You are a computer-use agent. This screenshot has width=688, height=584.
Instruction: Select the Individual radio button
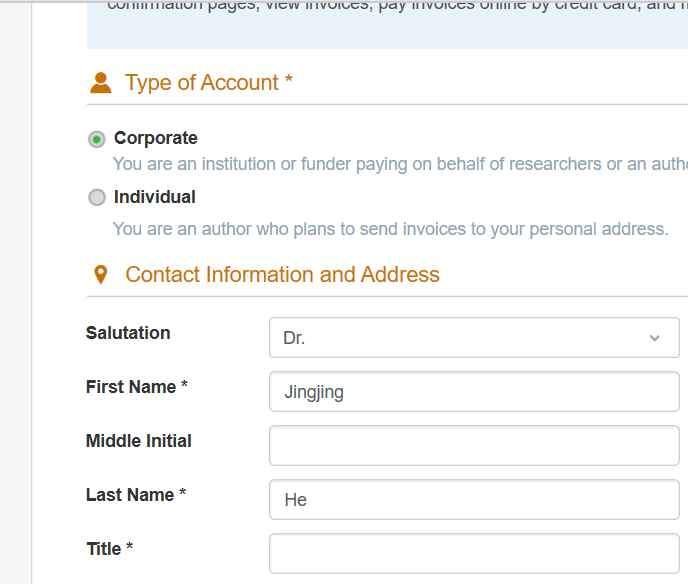click(97, 198)
